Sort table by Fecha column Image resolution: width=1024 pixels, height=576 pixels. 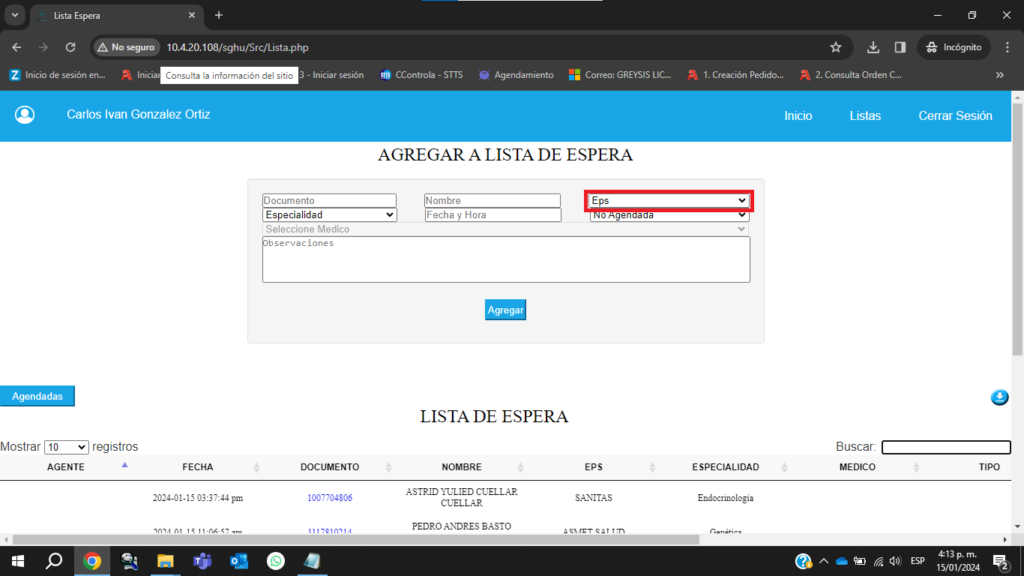coord(198,467)
